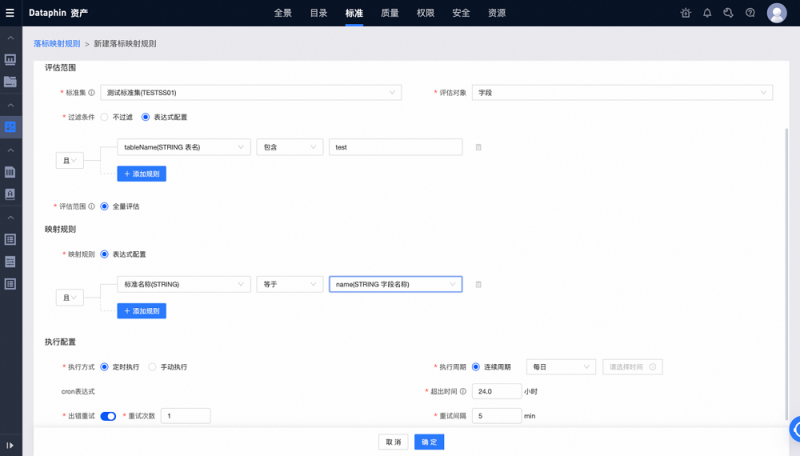
Task: Open the notification bell
Action: tap(707, 13)
